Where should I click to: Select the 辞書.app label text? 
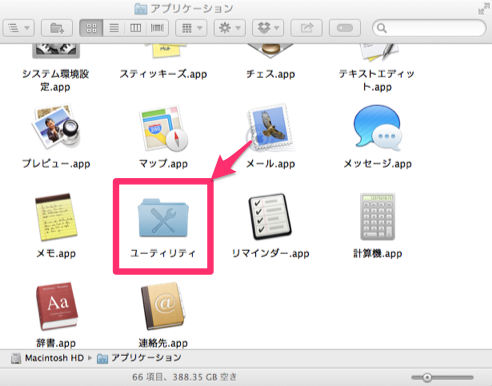tap(56, 343)
